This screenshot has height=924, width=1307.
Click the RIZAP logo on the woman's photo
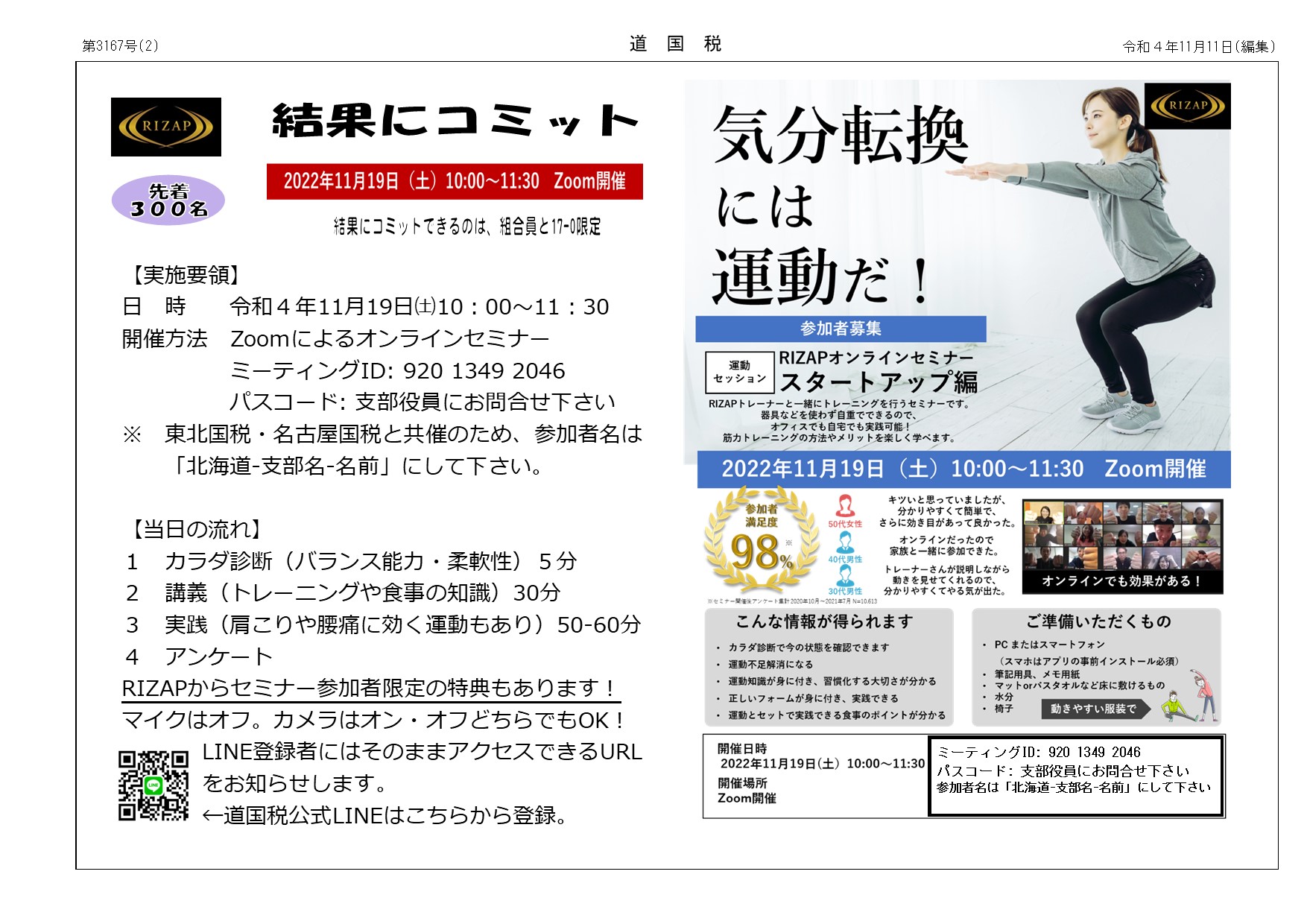(1188, 106)
